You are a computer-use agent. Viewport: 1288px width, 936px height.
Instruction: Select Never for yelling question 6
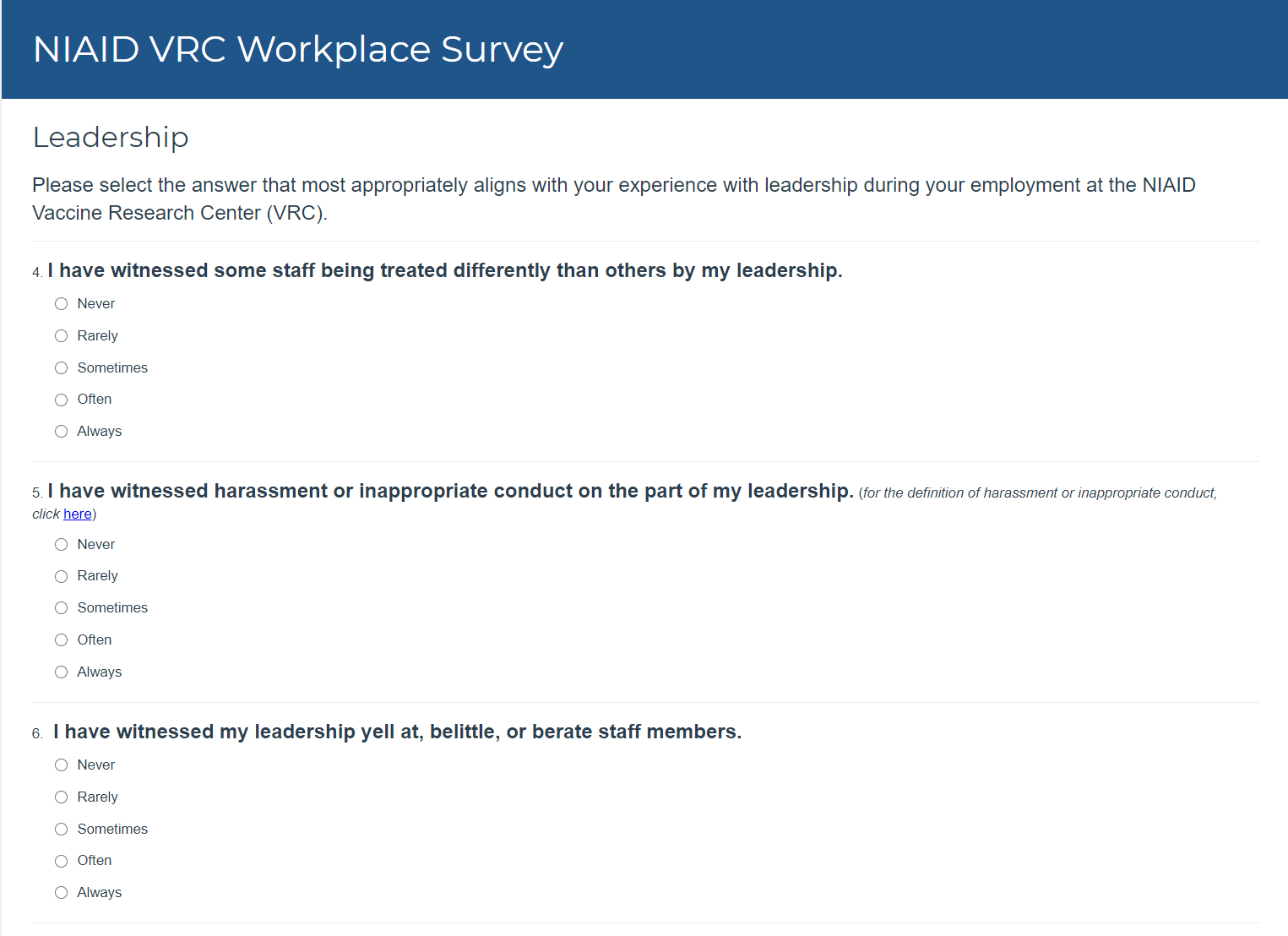(x=62, y=765)
